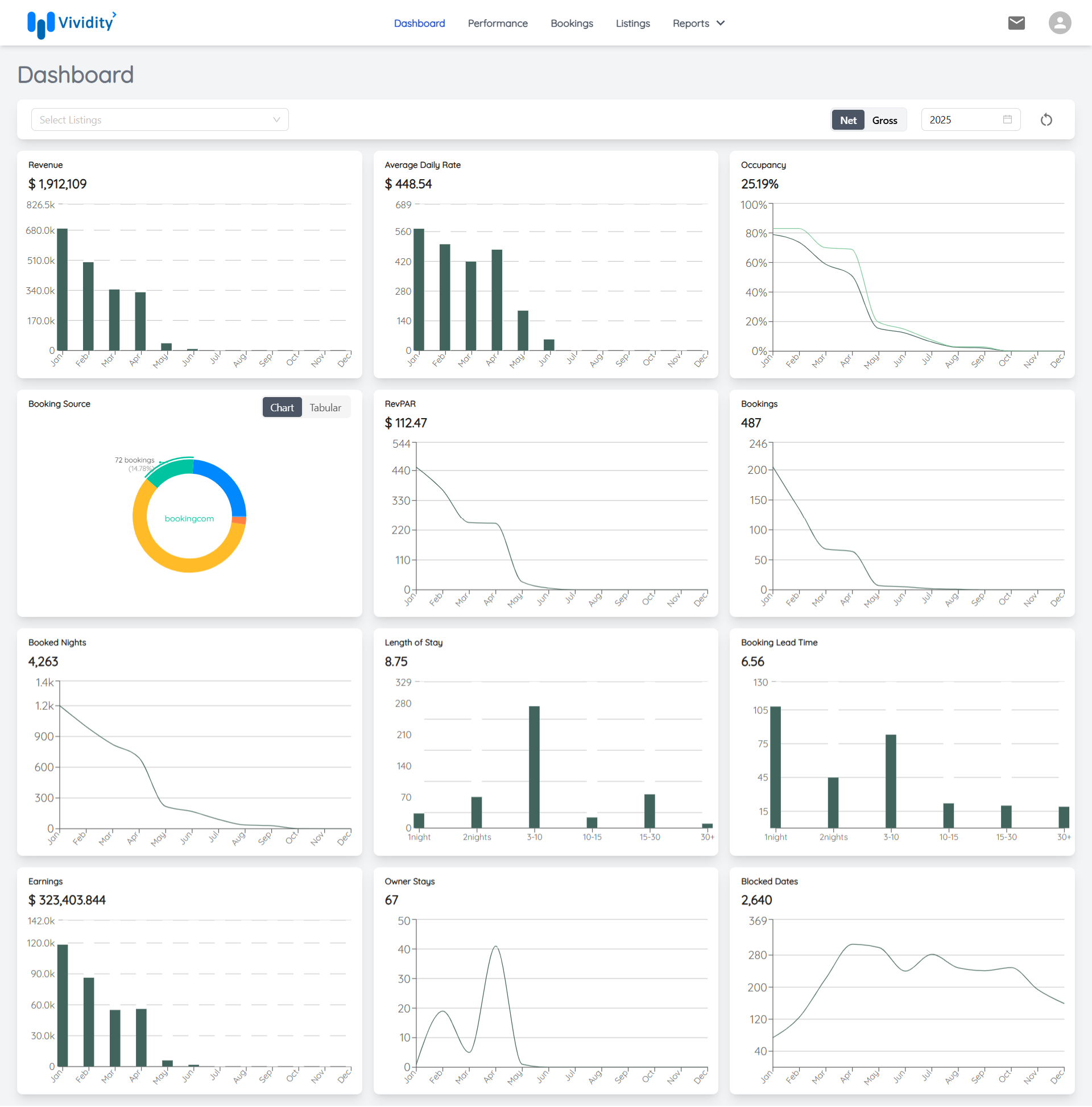The height and width of the screenshot is (1107, 1092).
Task: Click the user profile avatar icon
Action: pos(1060,23)
